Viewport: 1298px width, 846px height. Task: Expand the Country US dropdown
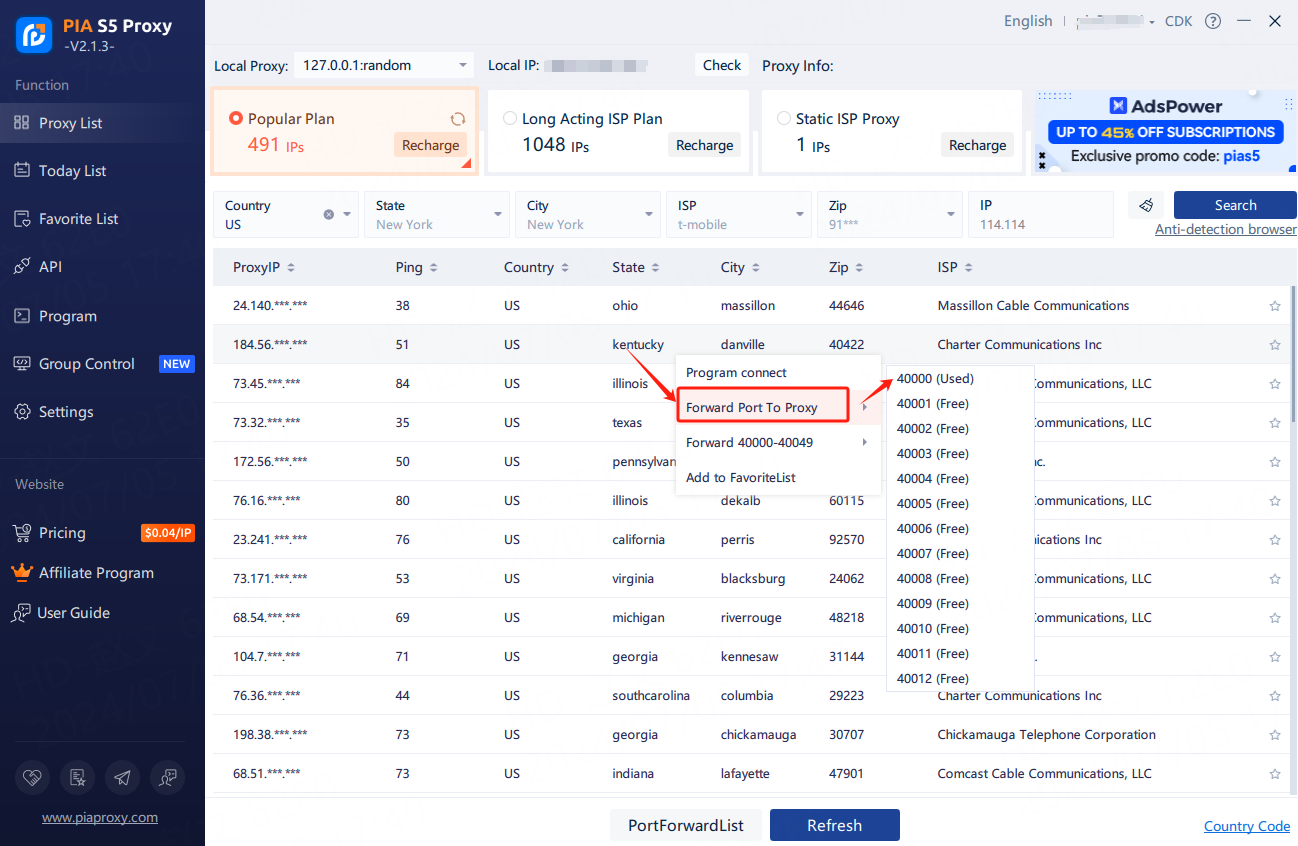point(347,214)
